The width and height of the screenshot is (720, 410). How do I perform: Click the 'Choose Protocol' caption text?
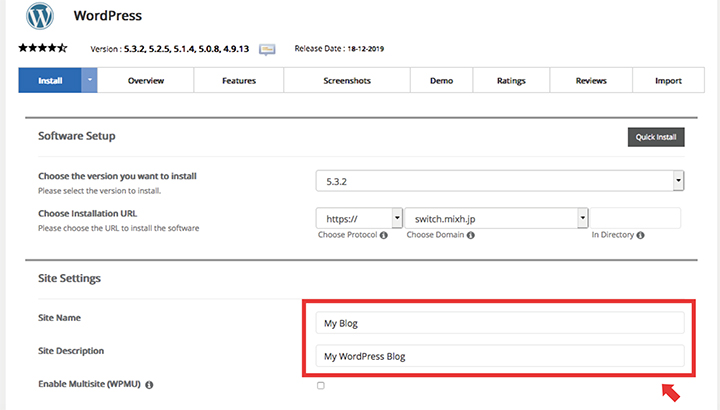348,235
